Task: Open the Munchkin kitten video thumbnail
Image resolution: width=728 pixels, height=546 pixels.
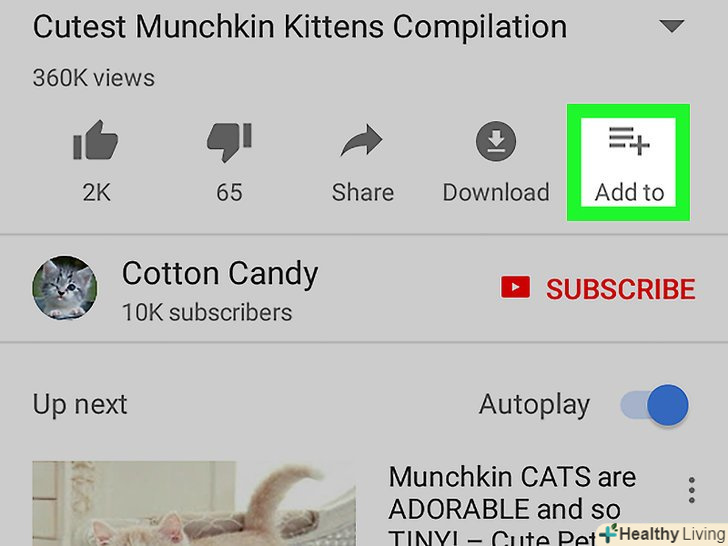Action: (194, 503)
